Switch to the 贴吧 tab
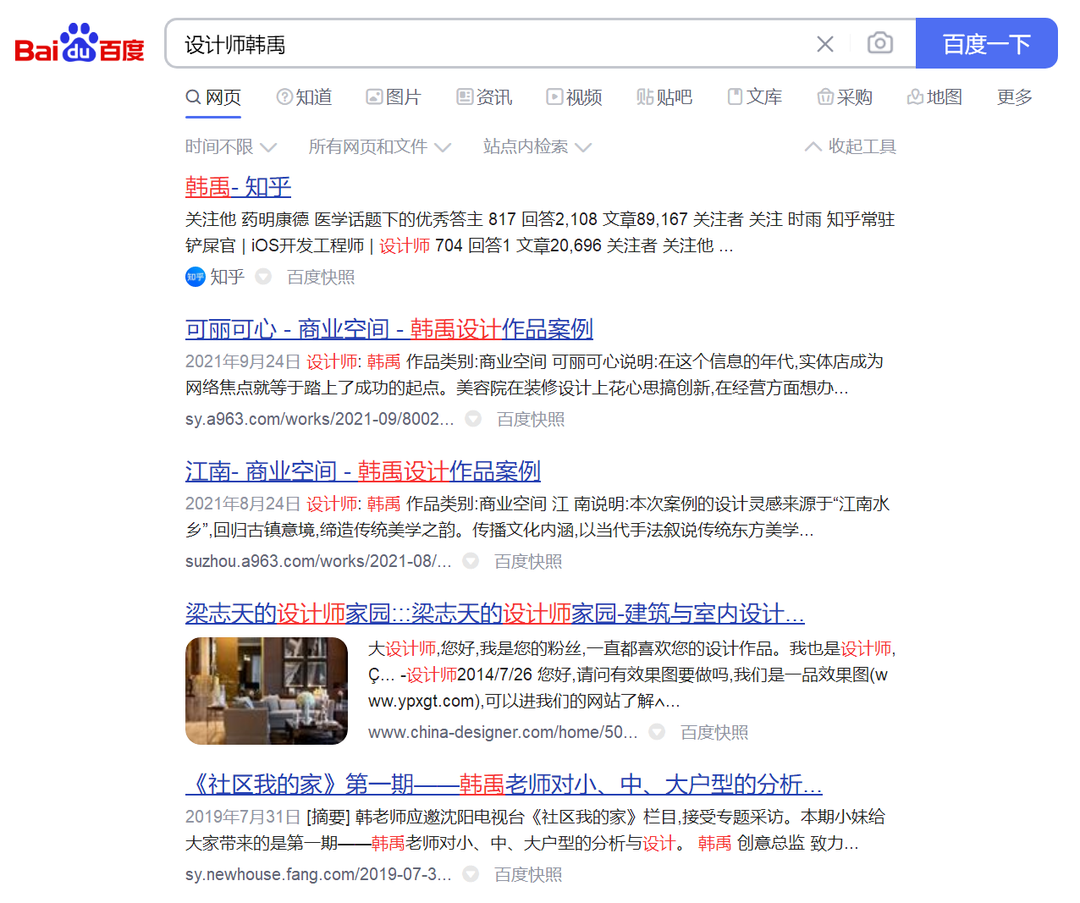The height and width of the screenshot is (903, 1080). click(664, 97)
